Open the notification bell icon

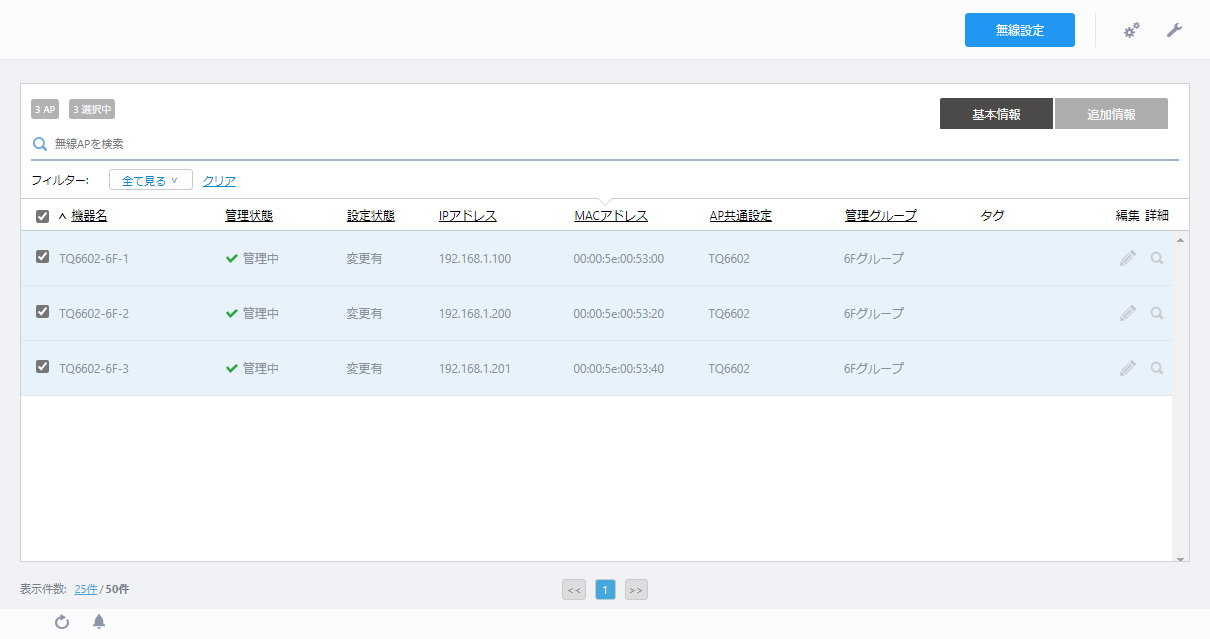pos(99,622)
